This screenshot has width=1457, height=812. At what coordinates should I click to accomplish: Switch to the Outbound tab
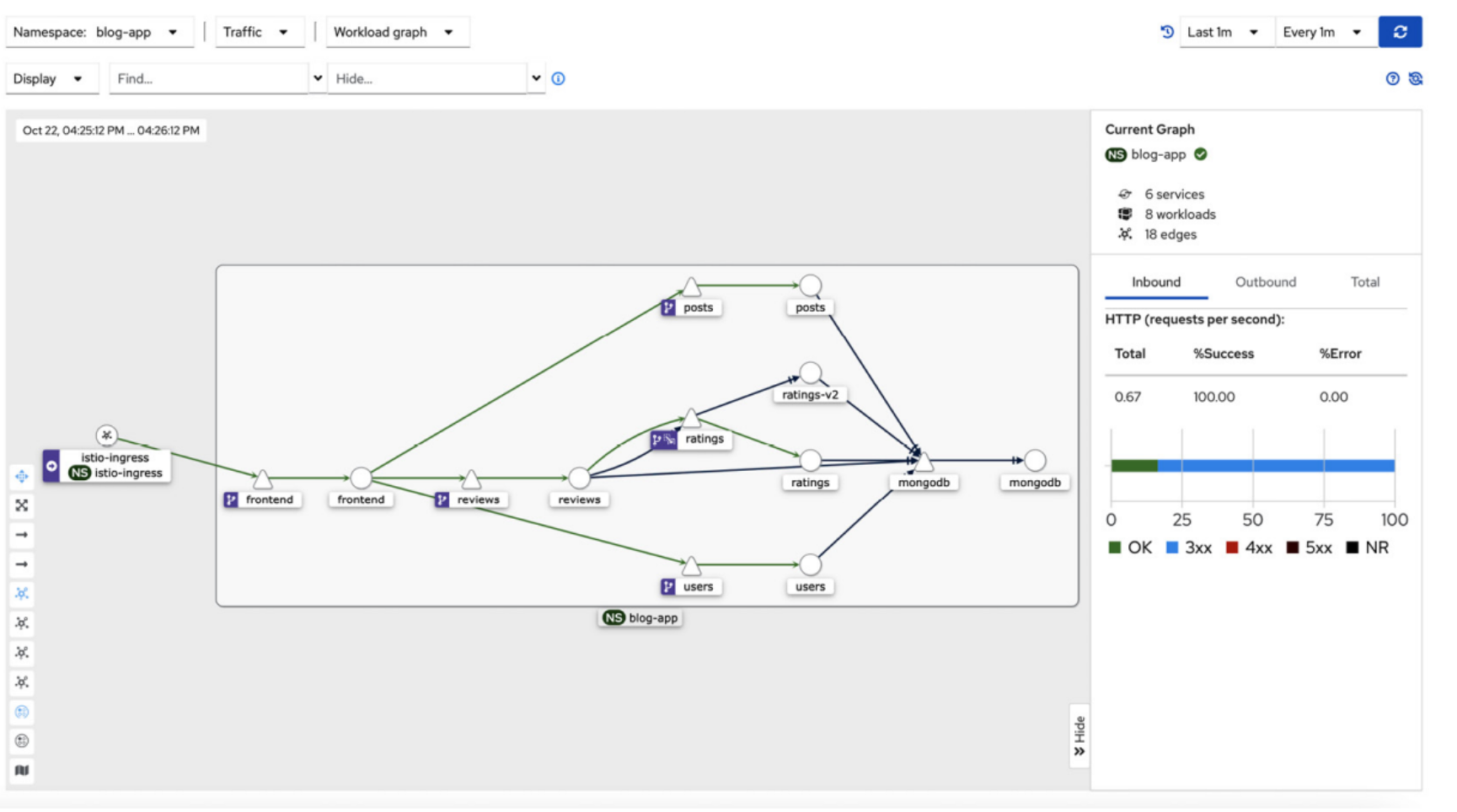1265,282
